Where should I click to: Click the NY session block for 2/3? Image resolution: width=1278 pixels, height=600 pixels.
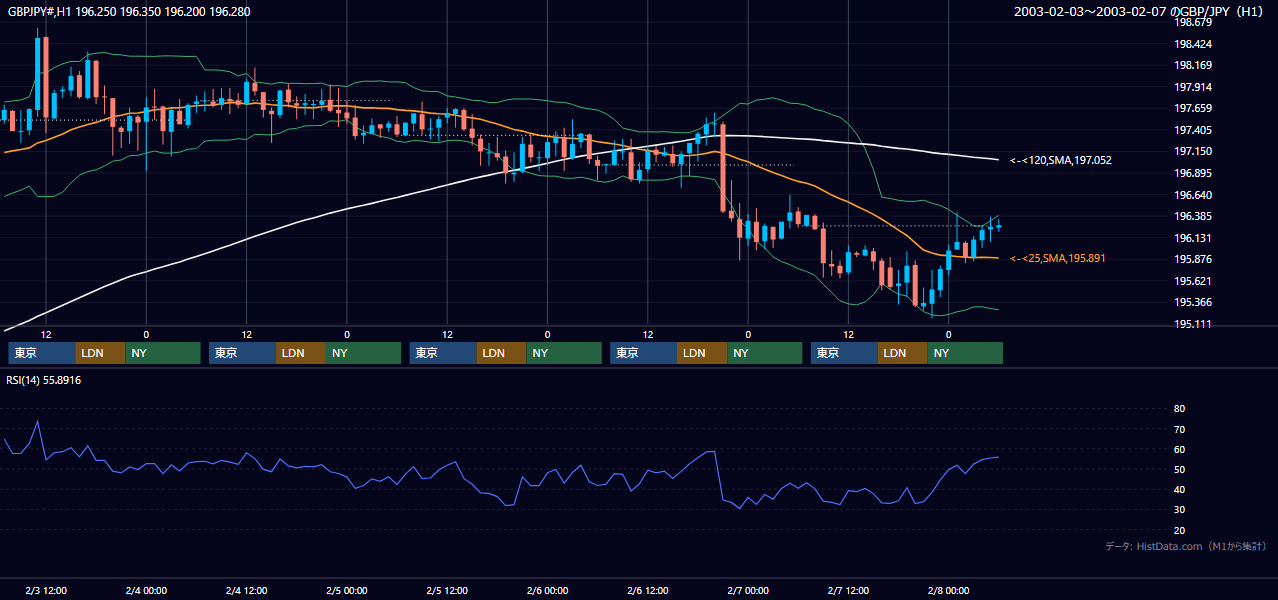[x=163, y=353]
